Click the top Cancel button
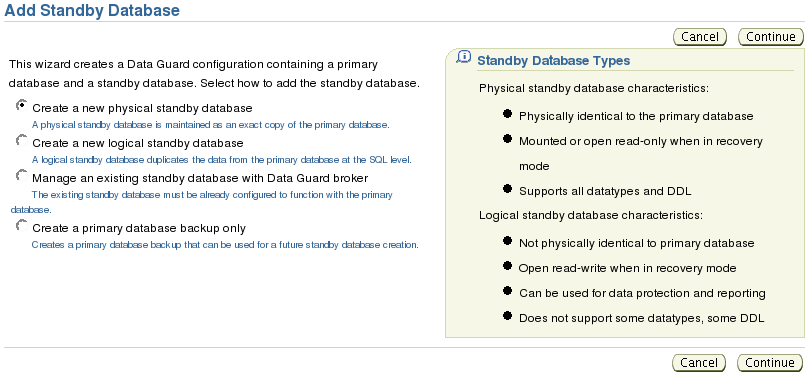 (699, 37)
